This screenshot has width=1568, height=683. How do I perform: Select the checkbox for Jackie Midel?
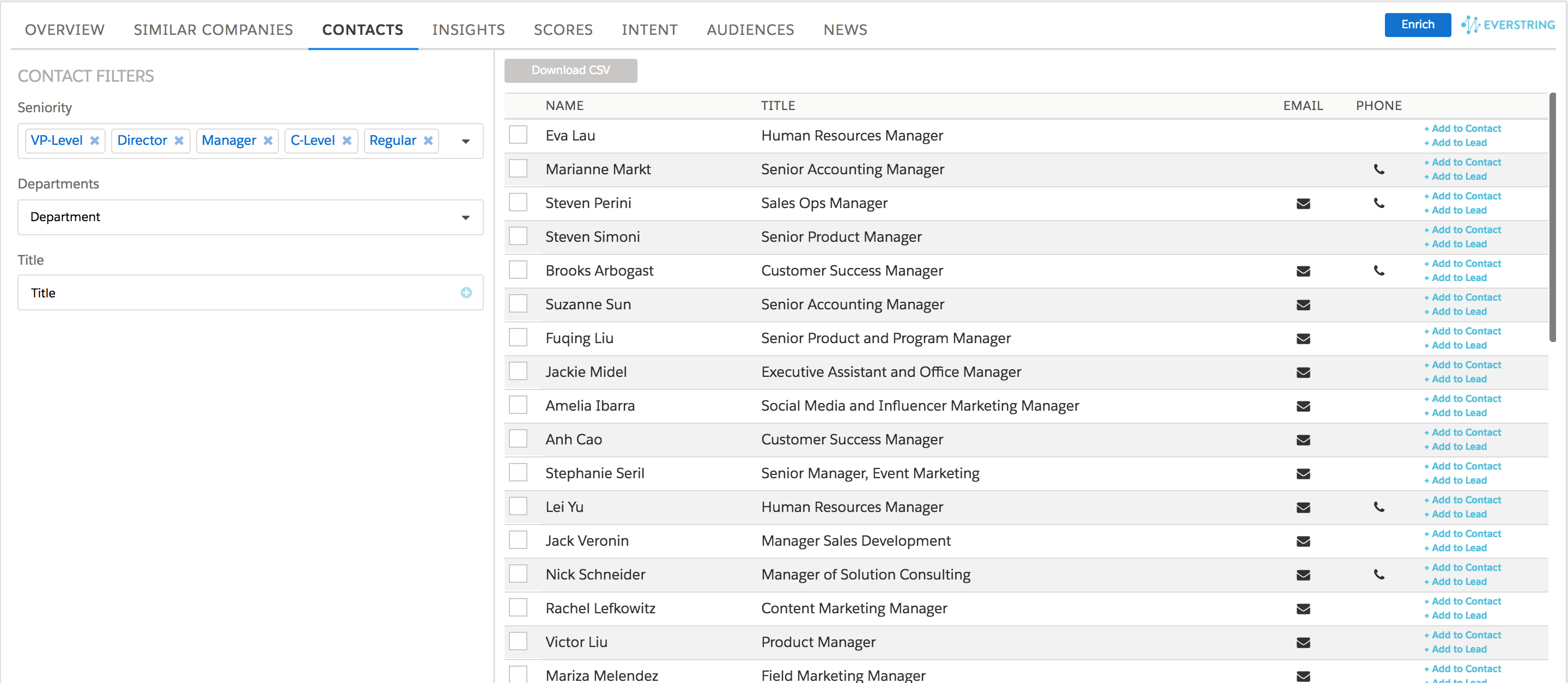pos(518,371)
